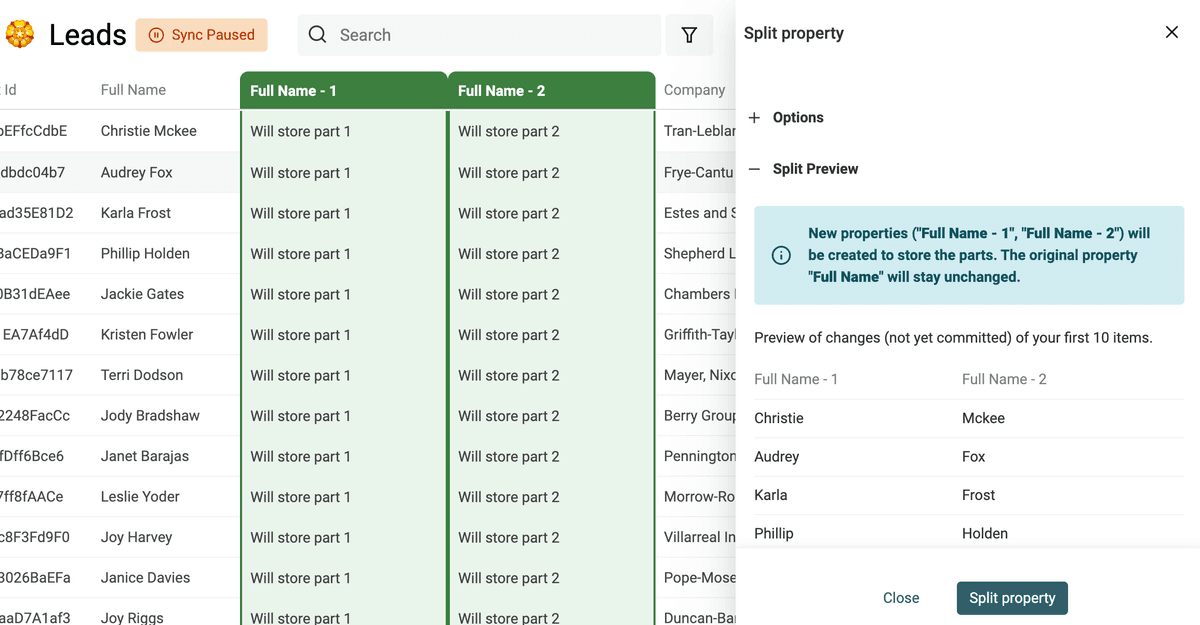Click the Leads page title
The image size is (1200, 625).
[x=88, y=35]
